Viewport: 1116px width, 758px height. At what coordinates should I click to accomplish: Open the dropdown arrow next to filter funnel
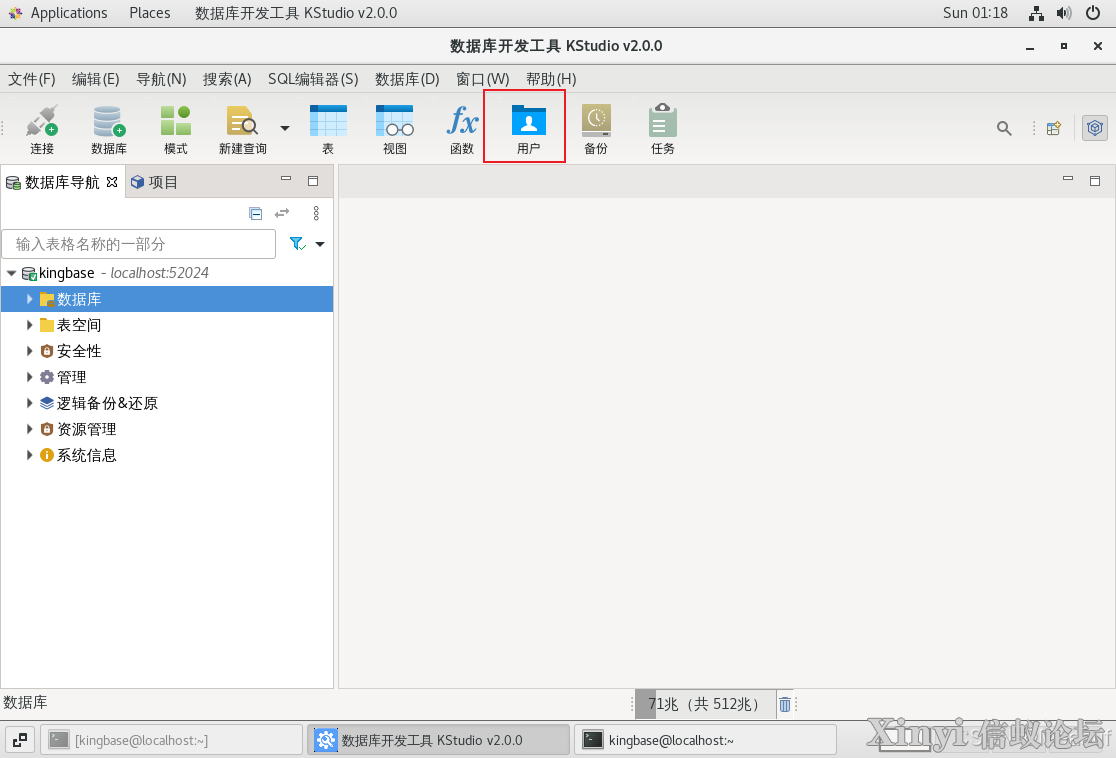point(320,244)
